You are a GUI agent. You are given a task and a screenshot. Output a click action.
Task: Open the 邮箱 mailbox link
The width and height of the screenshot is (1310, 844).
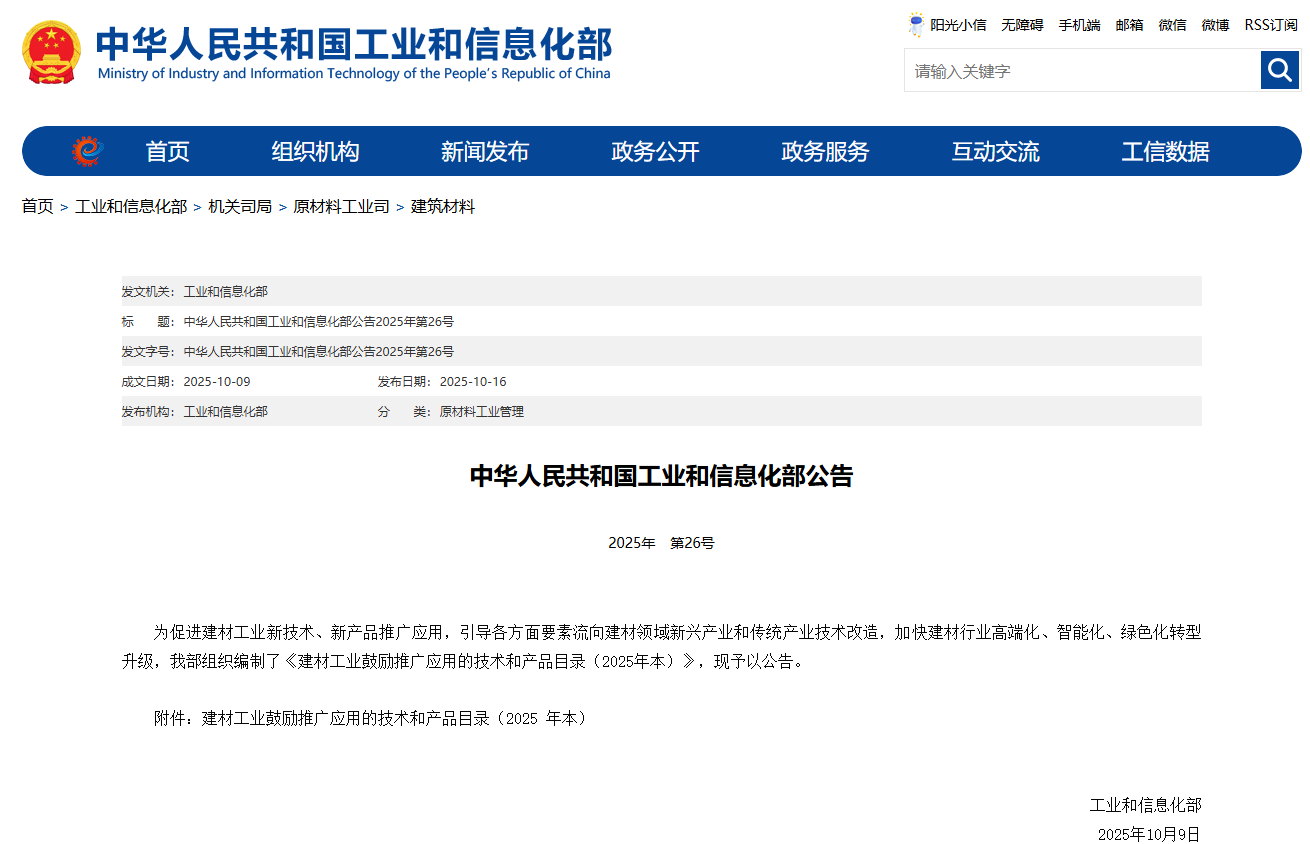click(1129, 25)
